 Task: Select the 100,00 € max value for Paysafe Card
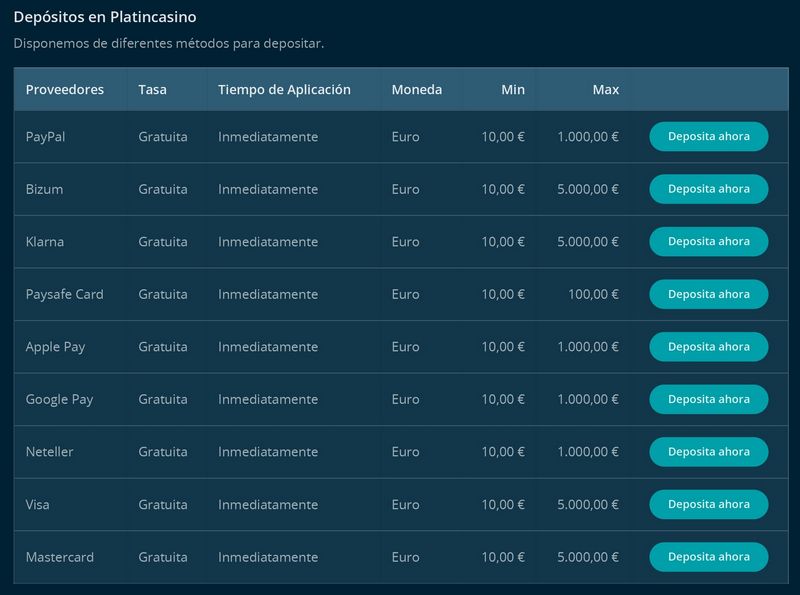coord(595,294)
